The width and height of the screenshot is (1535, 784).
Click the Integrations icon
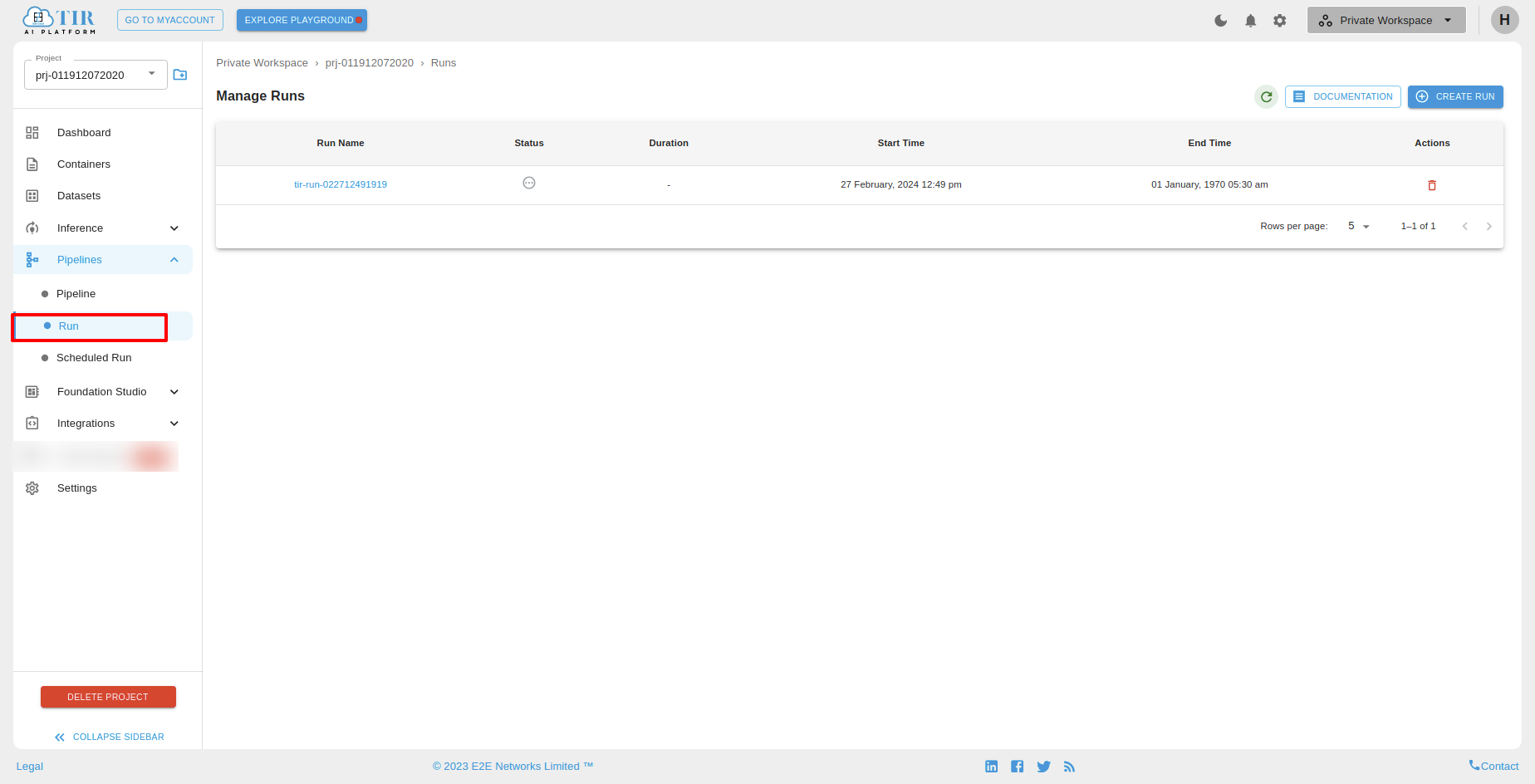pyautogui.click(x=32, y=424)
